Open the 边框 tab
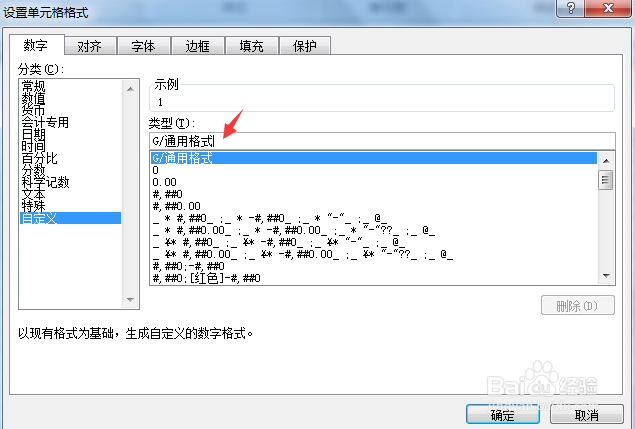This screenshot has width=635, height=429. click(x=198, y=46)
